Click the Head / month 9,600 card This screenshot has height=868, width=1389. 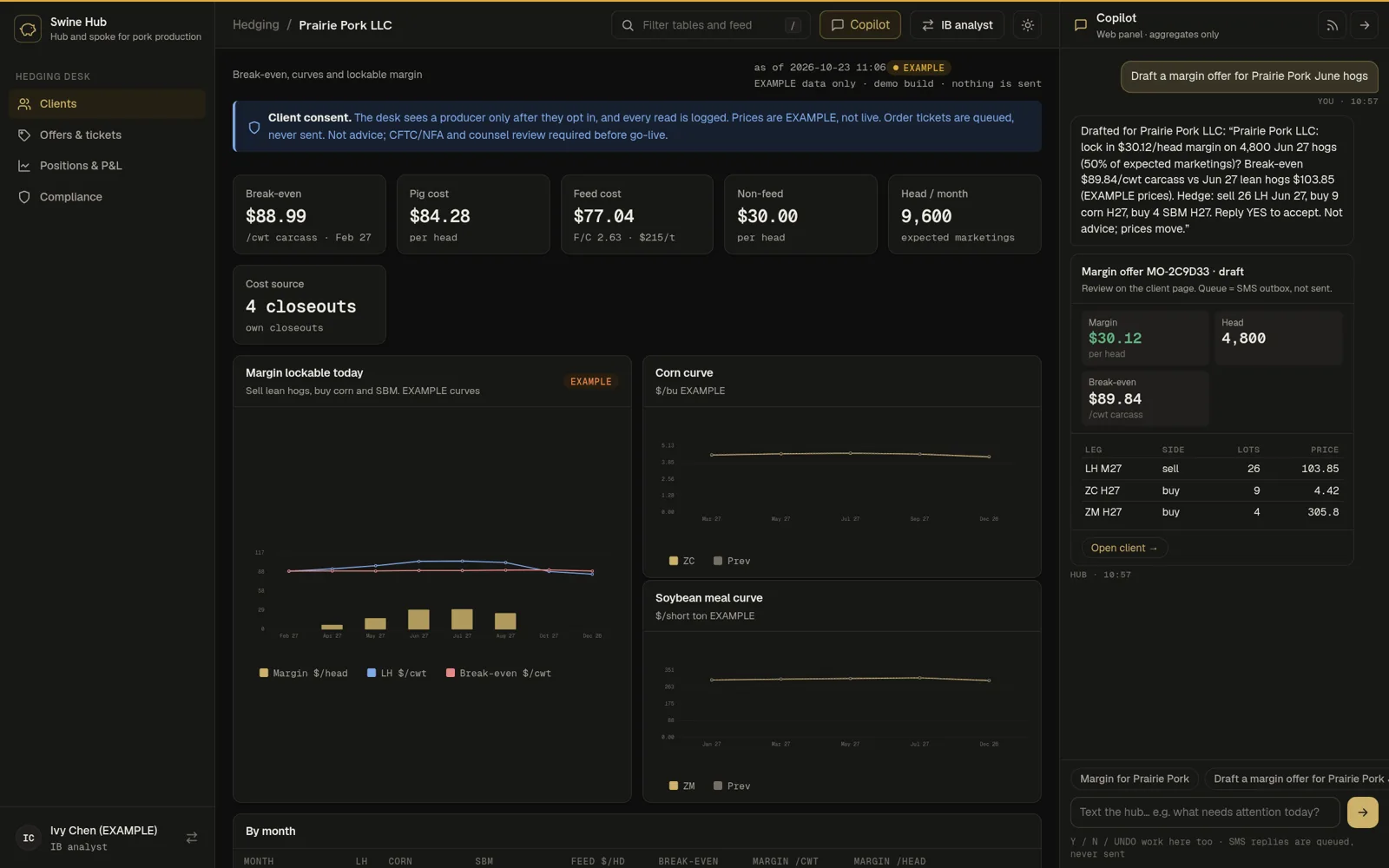tap(964, 214)
